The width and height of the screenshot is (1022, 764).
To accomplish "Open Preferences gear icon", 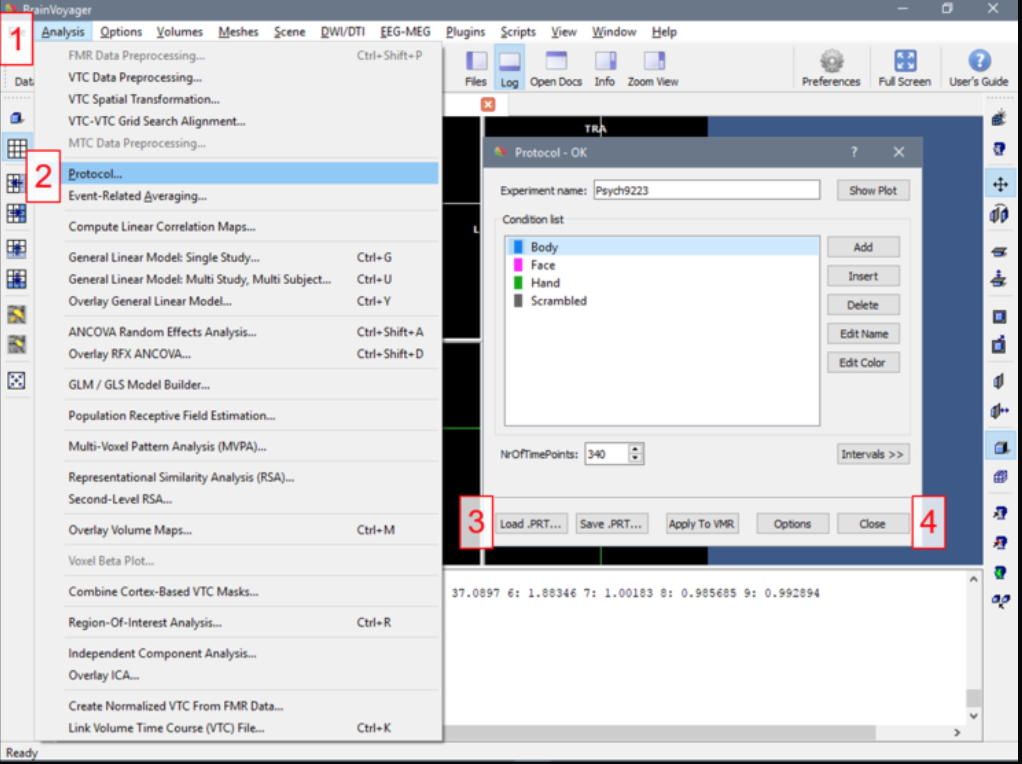I will [x=831, y=67].
